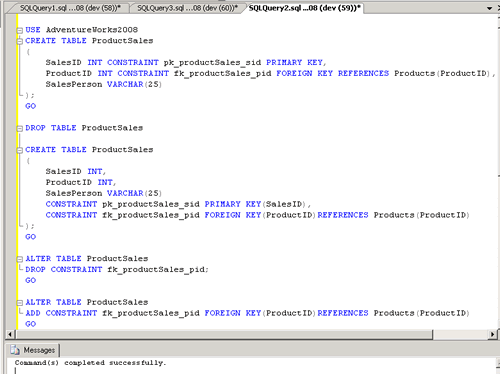
Task: Click the DROP keyword before TABLE ProductSales
Action: 35,128
